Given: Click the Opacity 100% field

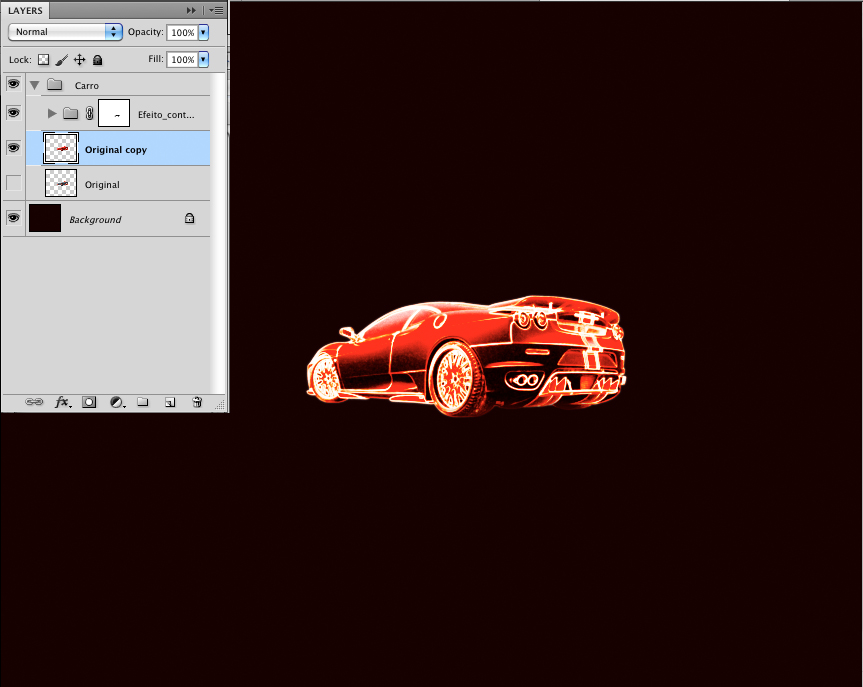Looking at the screenshot, I should pos(182,32).
